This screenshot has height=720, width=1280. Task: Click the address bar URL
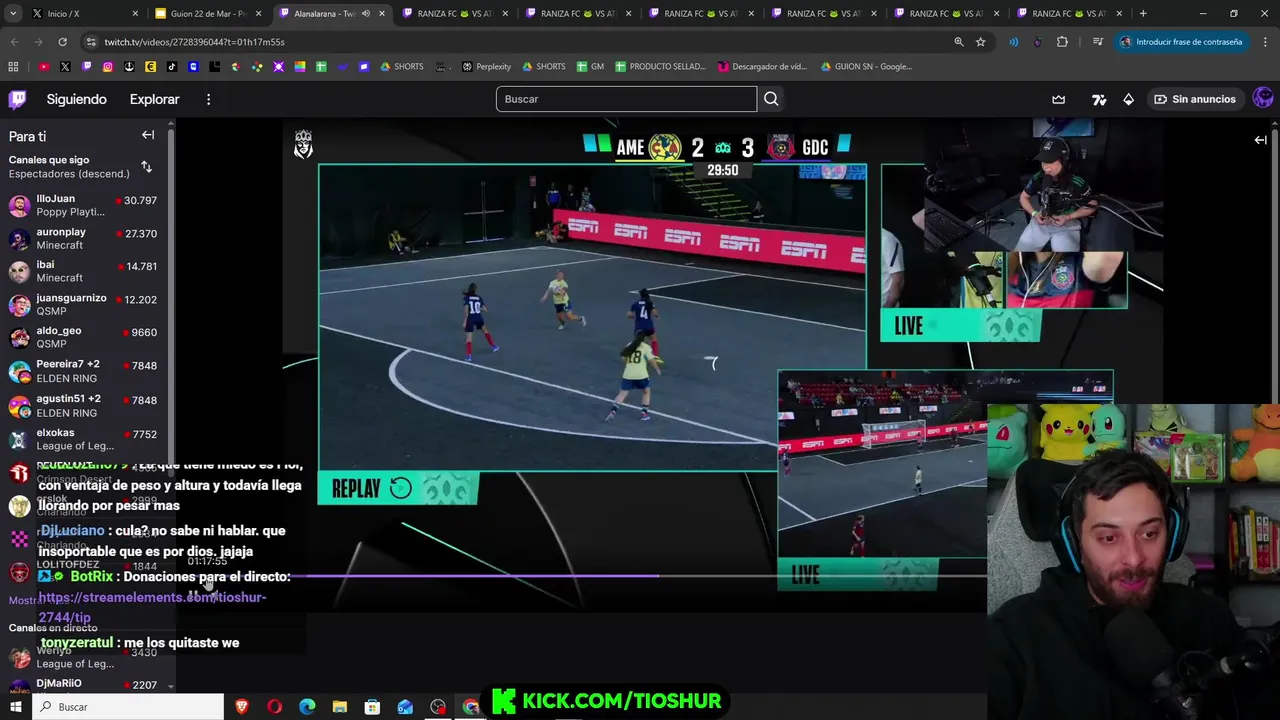tap(194, 42)
